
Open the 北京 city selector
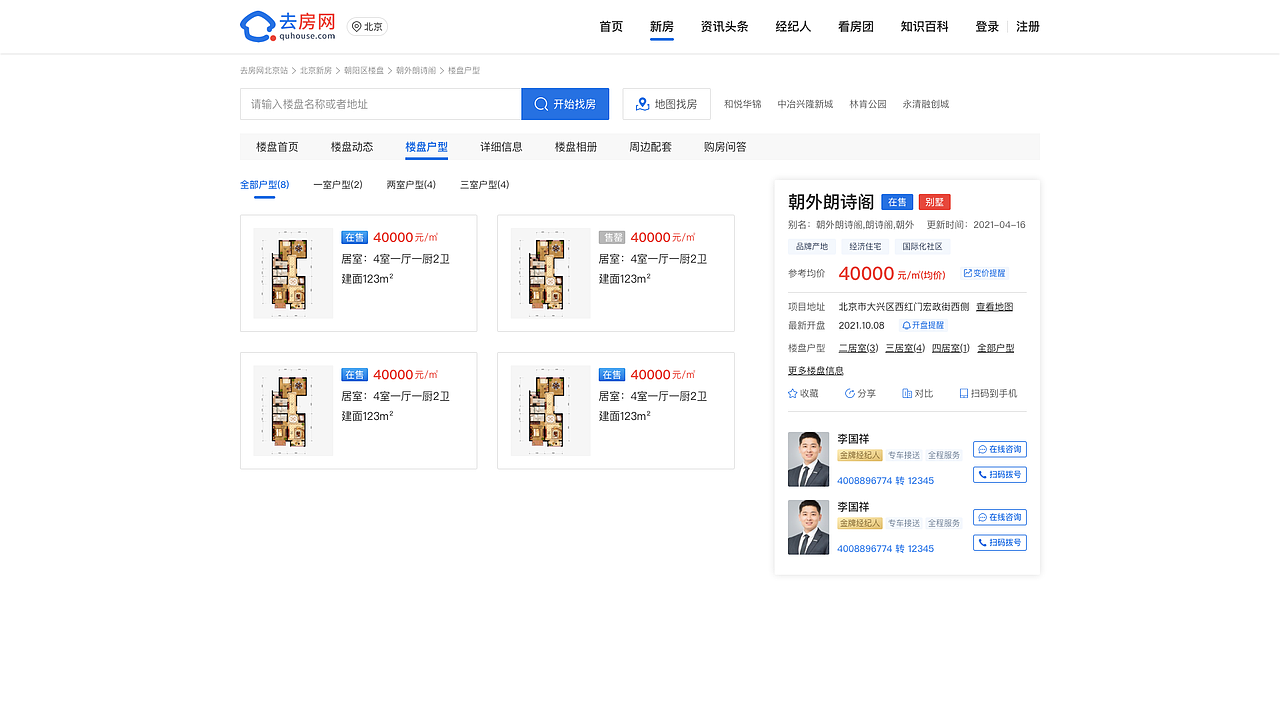pos(366,27)
